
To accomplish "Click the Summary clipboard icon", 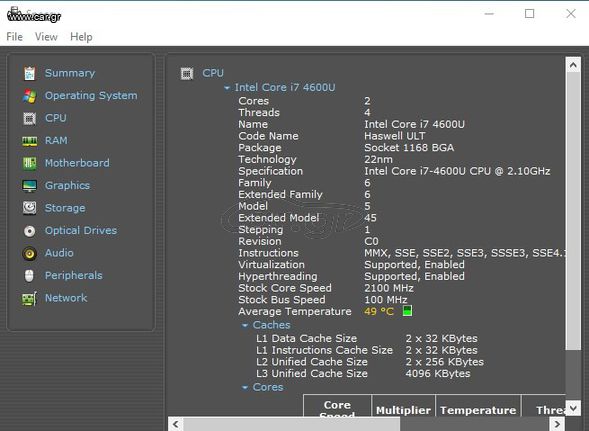I will point(29,73).
